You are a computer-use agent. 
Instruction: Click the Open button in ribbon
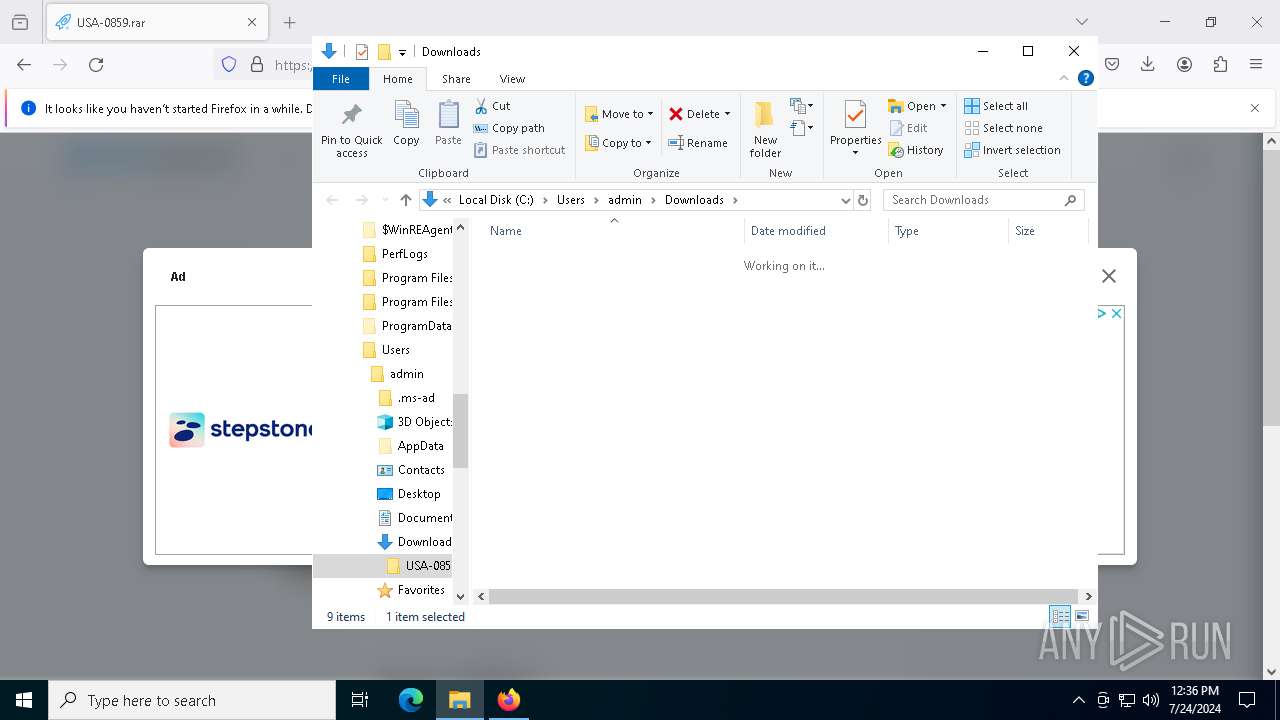coord(913,106)
